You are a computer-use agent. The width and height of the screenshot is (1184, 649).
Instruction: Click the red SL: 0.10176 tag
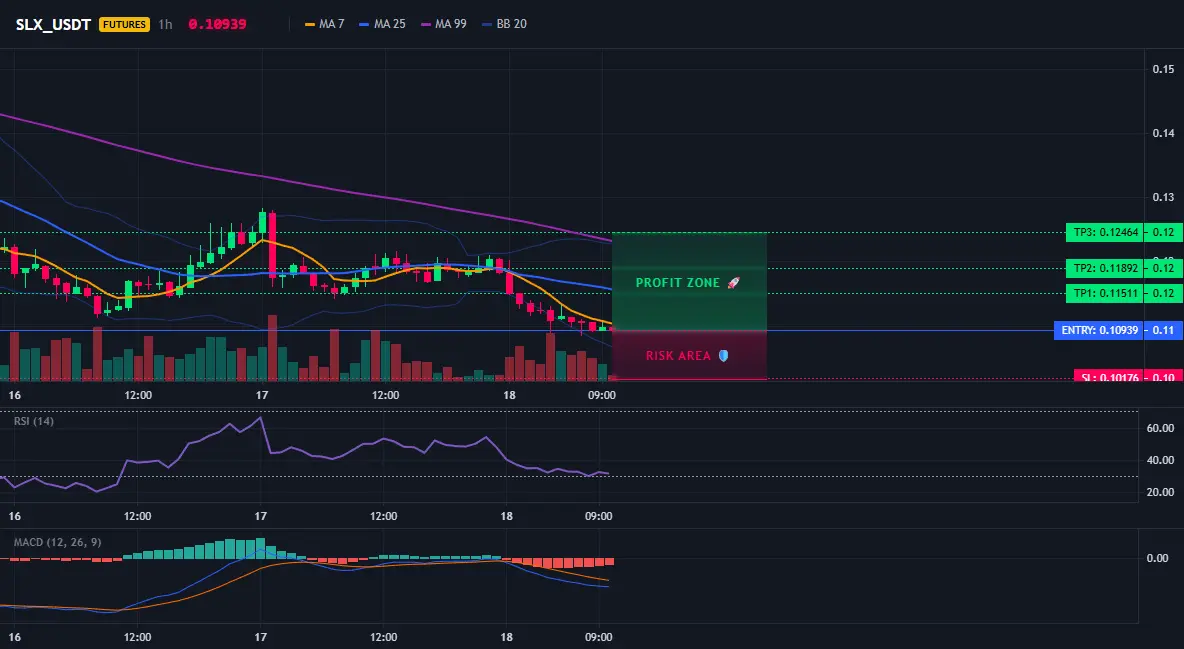click(1108, 376)
